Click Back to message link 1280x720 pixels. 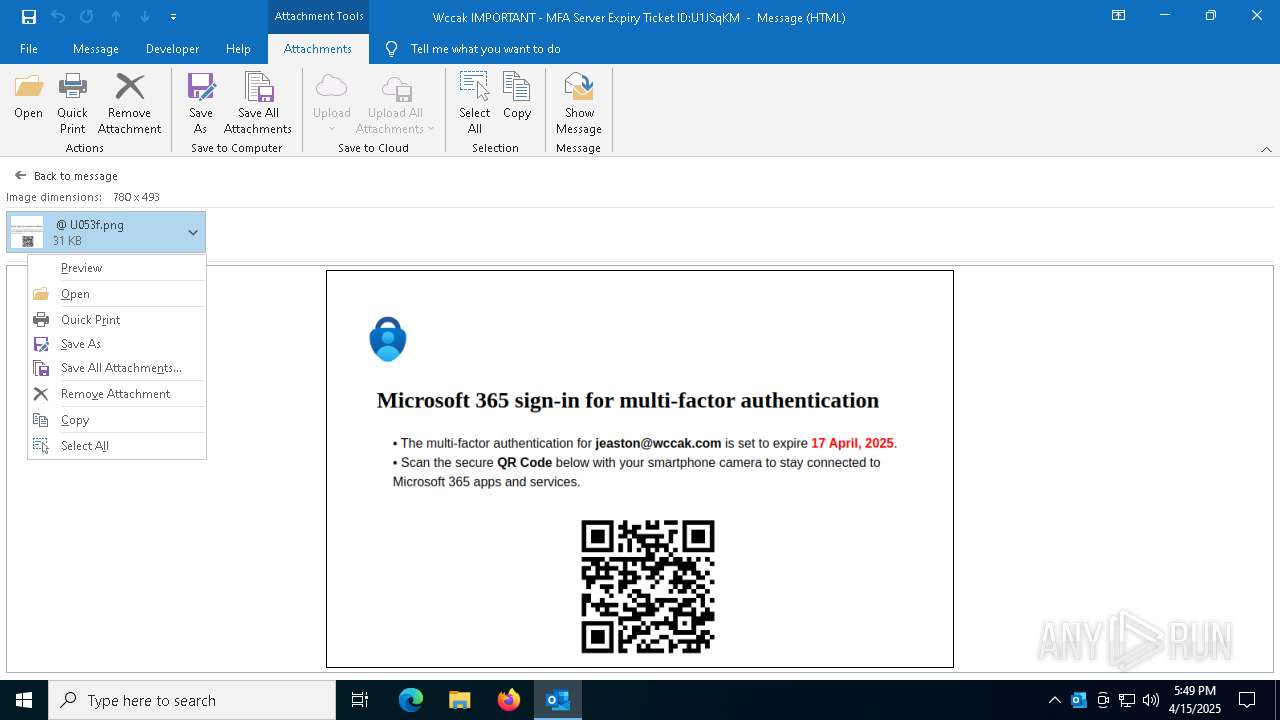tap(66, 176)
